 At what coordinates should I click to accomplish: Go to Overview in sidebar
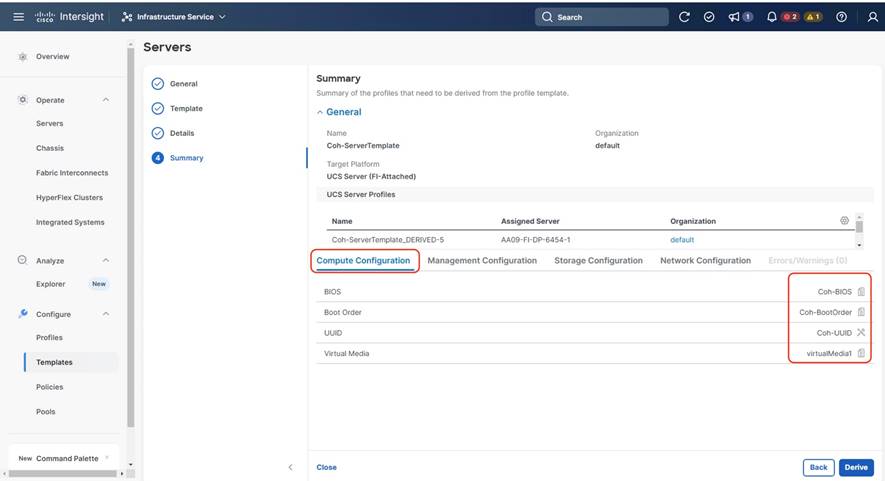pos(52,56)
